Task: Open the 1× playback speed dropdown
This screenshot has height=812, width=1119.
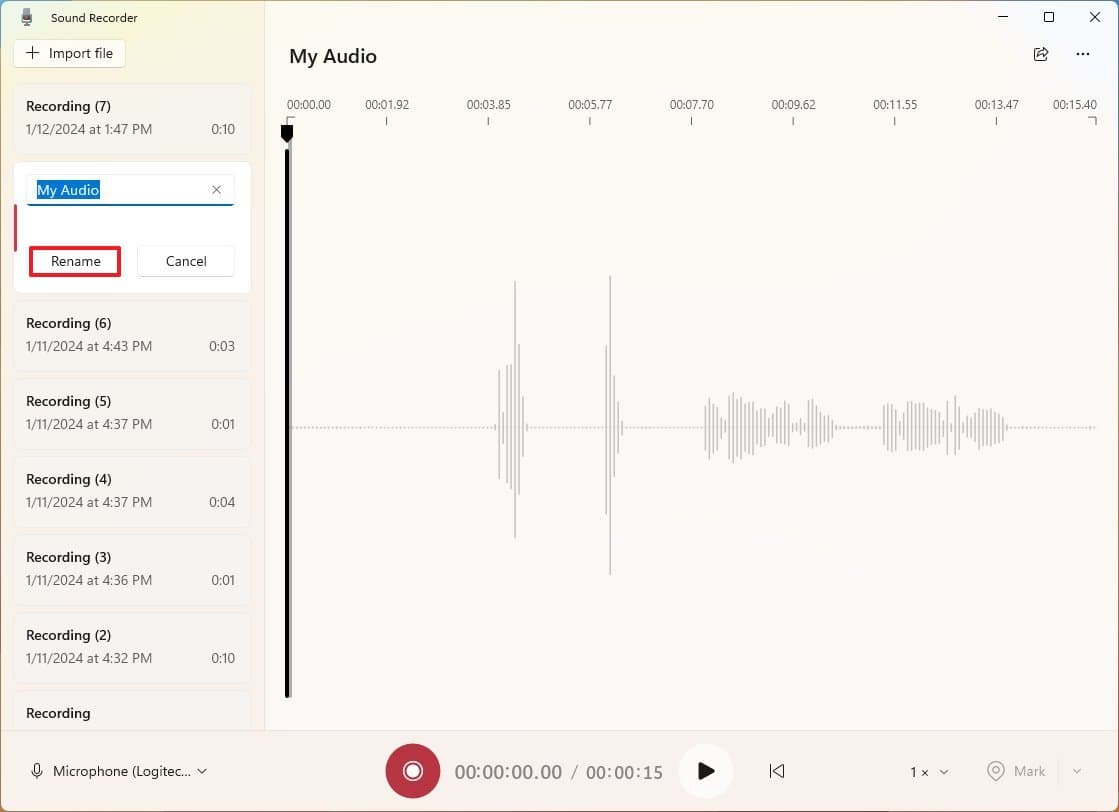Action: (929, 772)
